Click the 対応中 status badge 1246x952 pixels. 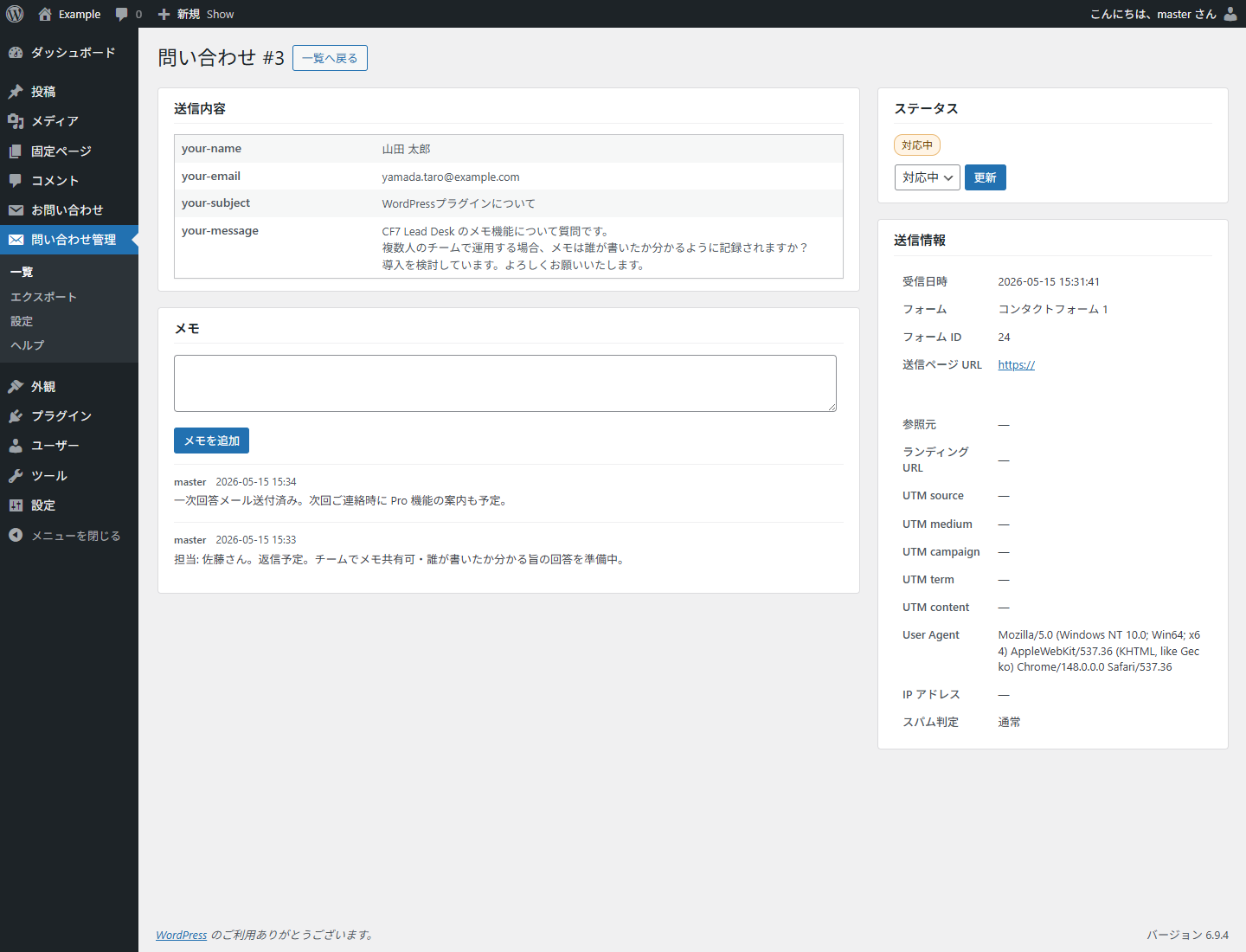click(x=917, y=145)
